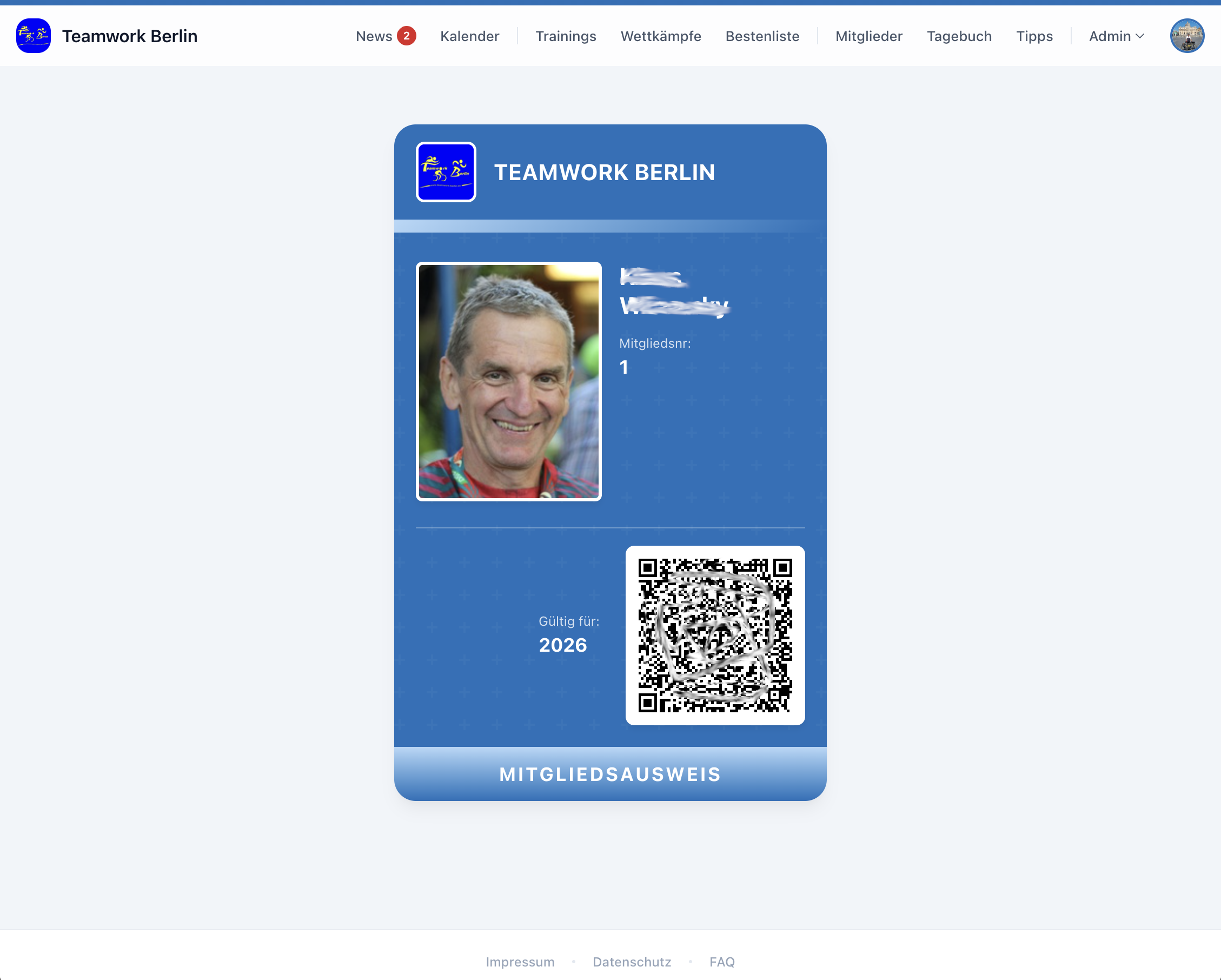
Task: Click the Teamwork Berlin logo icon in navbar
Action: (x=34, y=36)
